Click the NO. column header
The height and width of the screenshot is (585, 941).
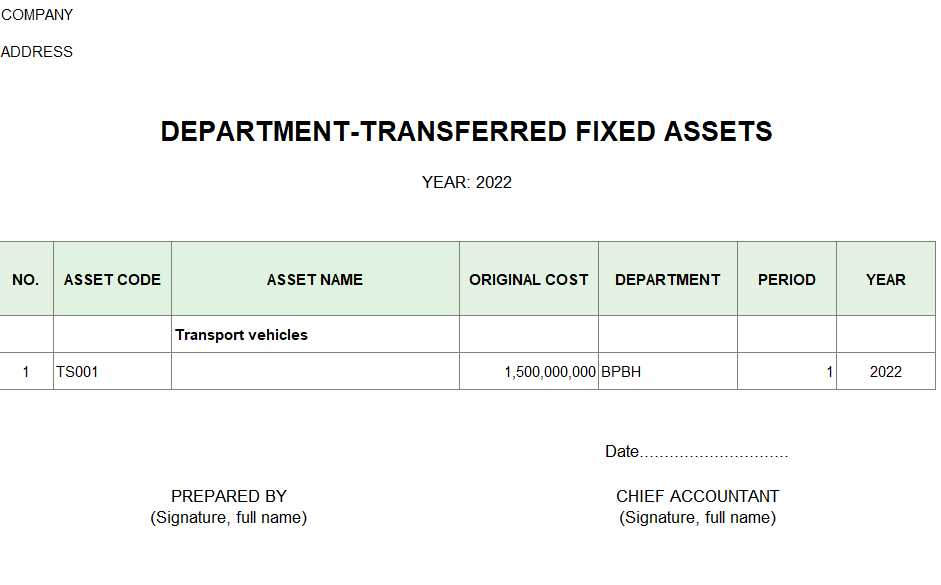(26, 280)
